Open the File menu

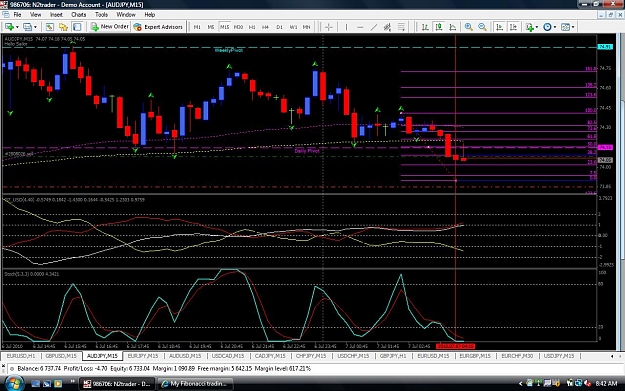[17, 14]
